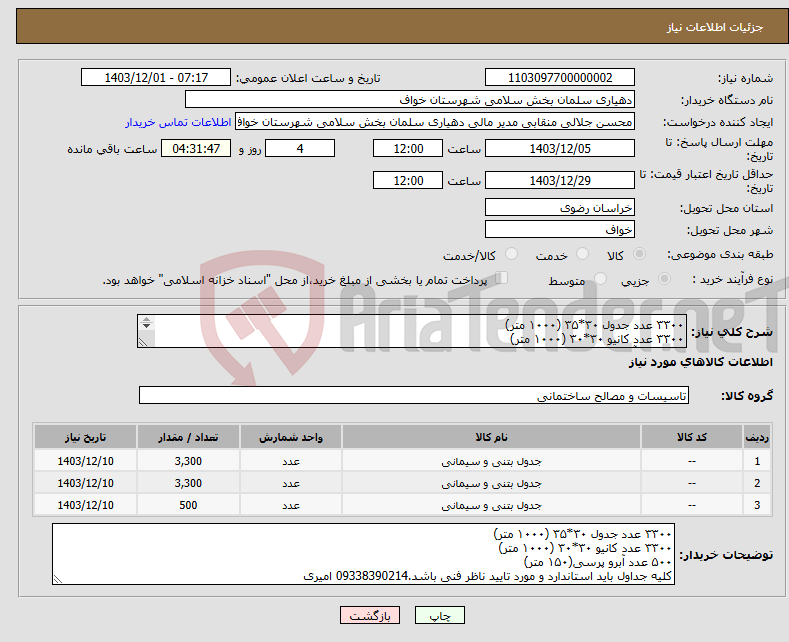789x642 pixels.
Task: Click need date 1403/12/10 in row 3
Action: [86, 505]
